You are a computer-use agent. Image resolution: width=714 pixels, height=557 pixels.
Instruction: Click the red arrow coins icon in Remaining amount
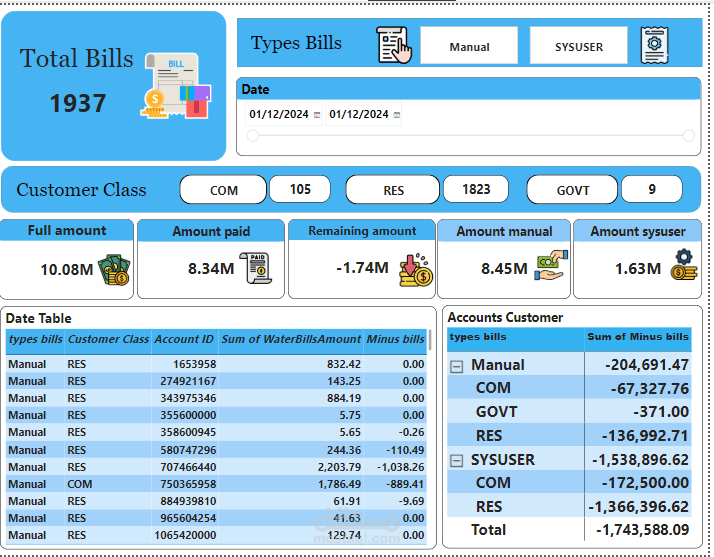click(416, 270)
